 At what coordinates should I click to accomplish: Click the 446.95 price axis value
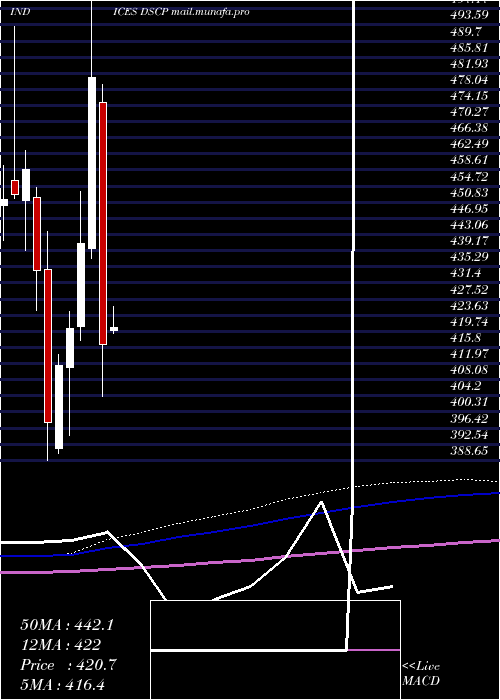[469, 208]
